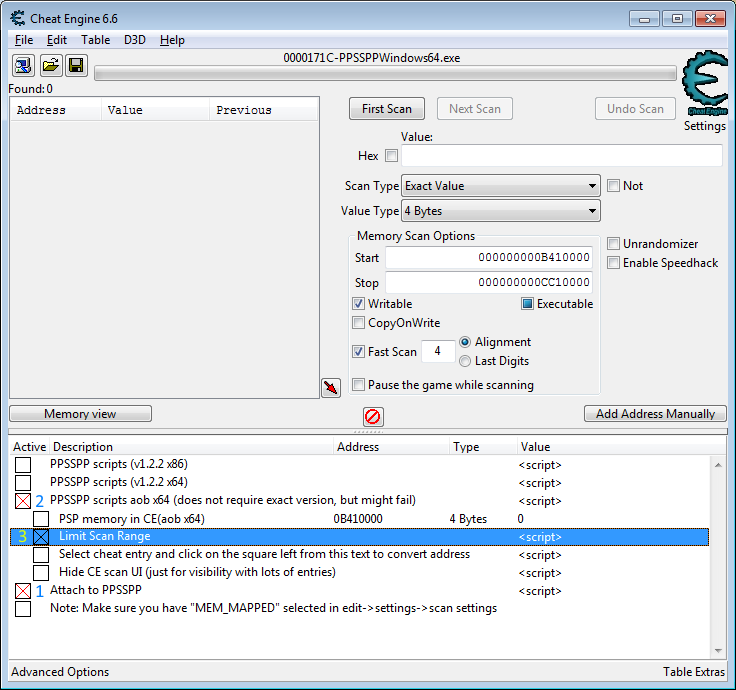
Task: Deactivate the Attach to PPSSPP script
Action: click(x=23, y=591)
